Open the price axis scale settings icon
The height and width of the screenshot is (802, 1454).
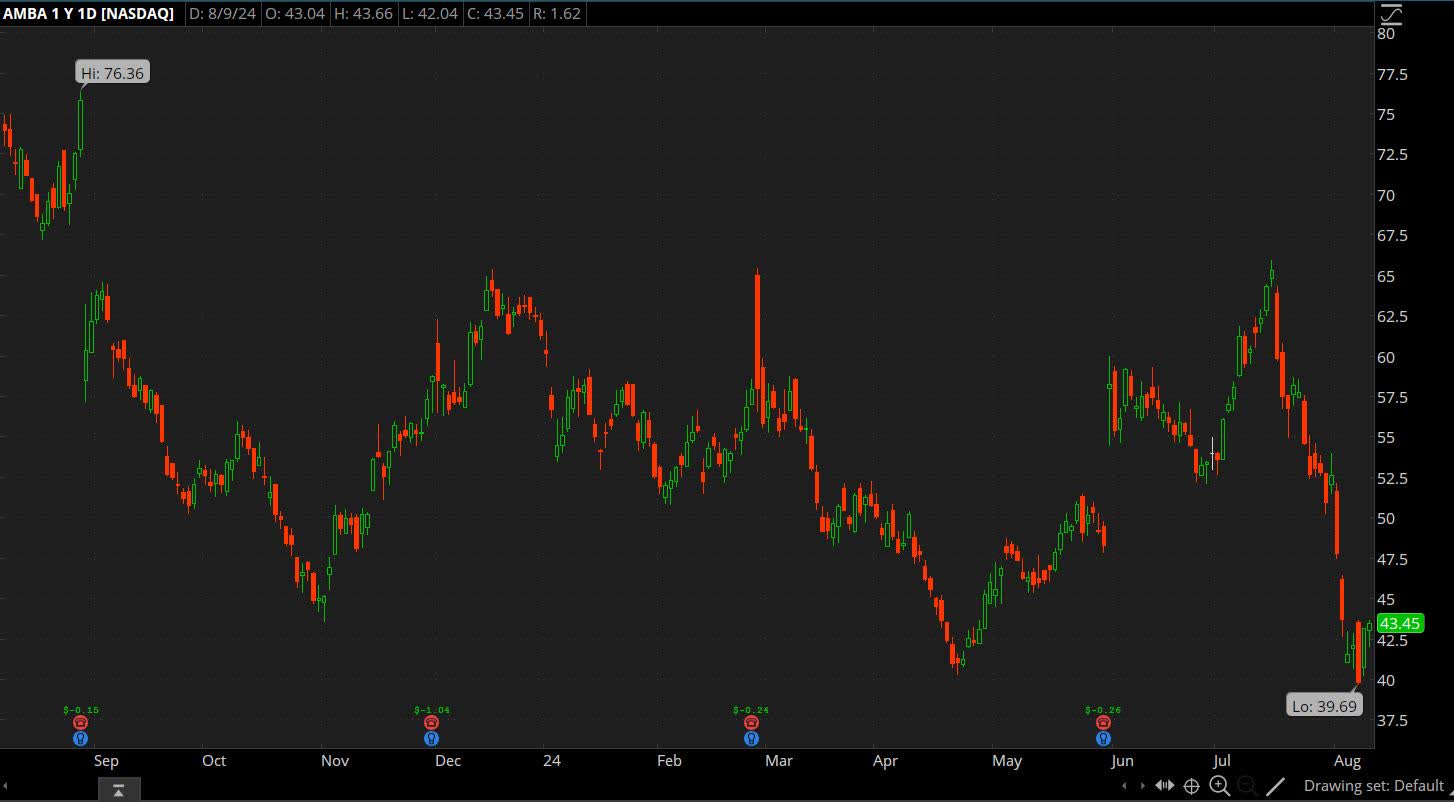coord(1392,14)
